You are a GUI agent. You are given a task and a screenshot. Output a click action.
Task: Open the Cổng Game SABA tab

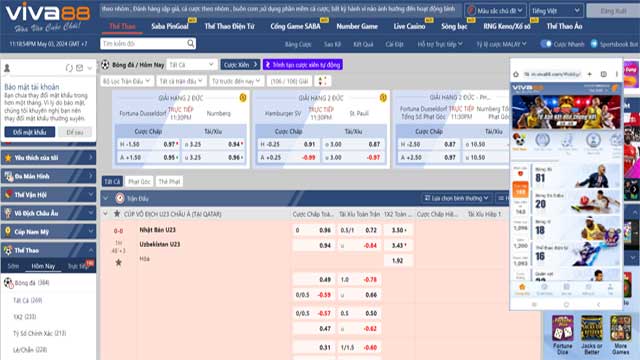[295, 26]
